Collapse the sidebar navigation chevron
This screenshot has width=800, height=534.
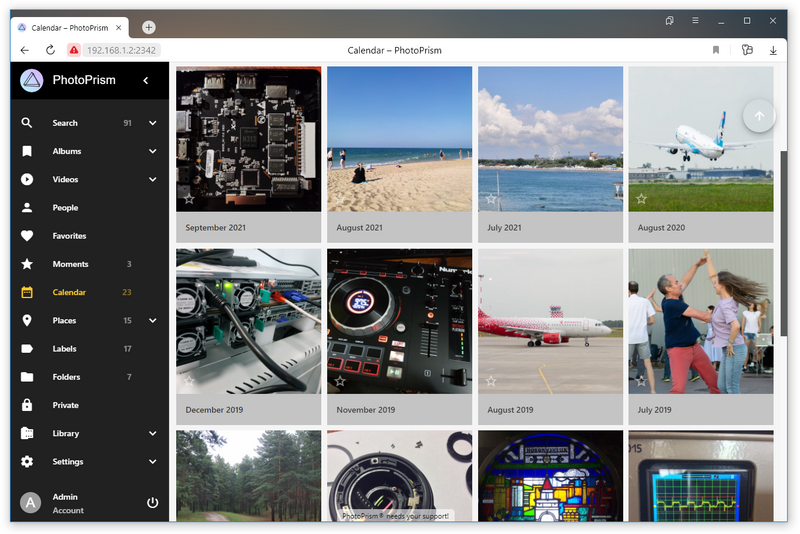click(146, 81)
